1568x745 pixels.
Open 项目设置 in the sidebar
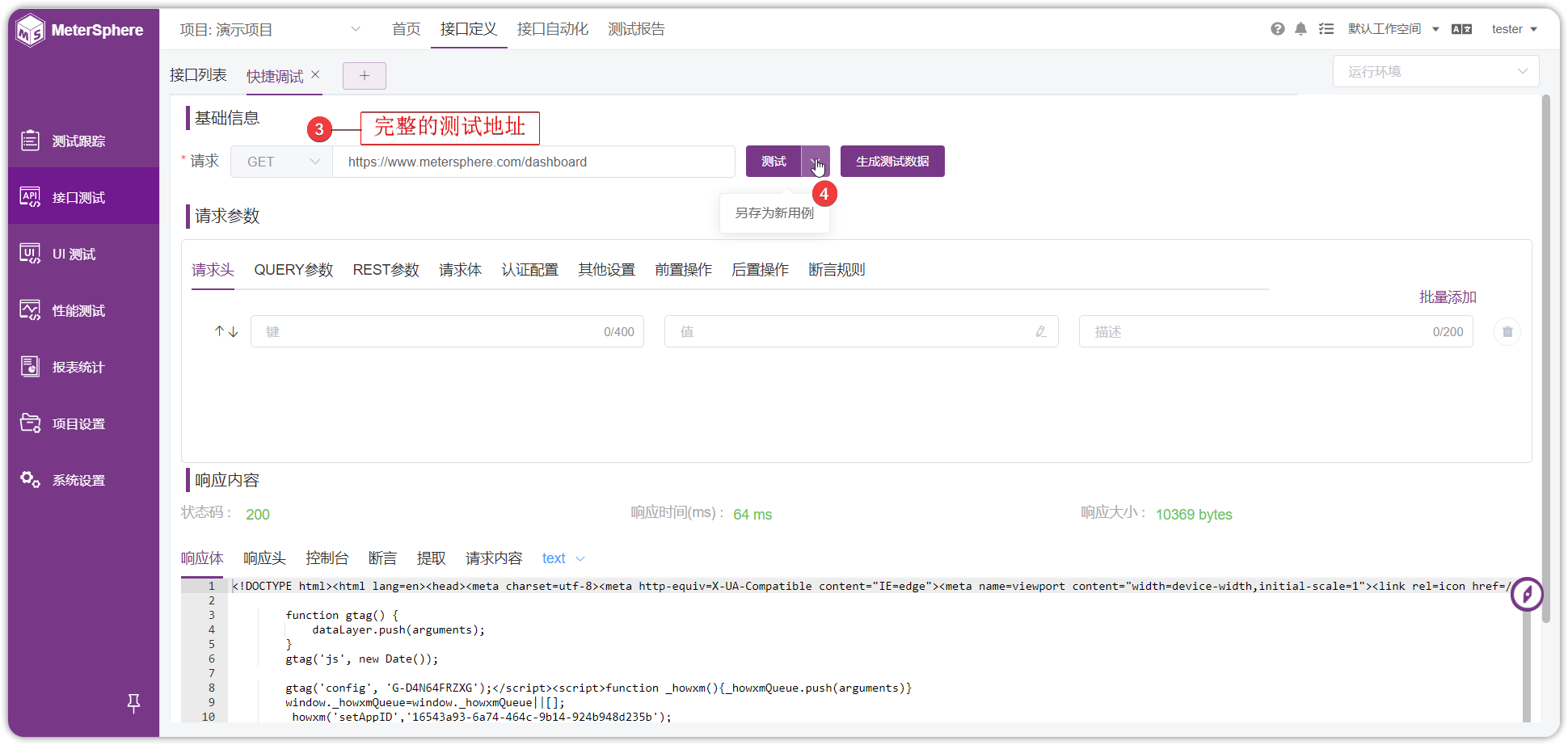83,423
